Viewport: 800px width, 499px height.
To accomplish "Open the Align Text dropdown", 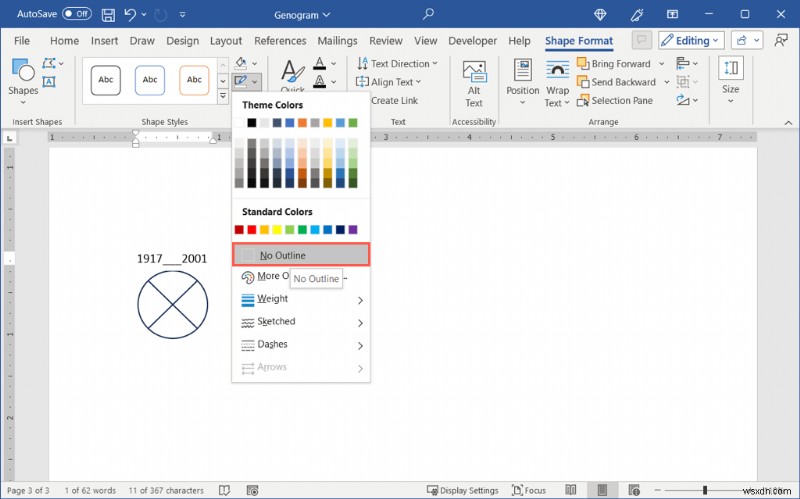I will coord(418,82).
